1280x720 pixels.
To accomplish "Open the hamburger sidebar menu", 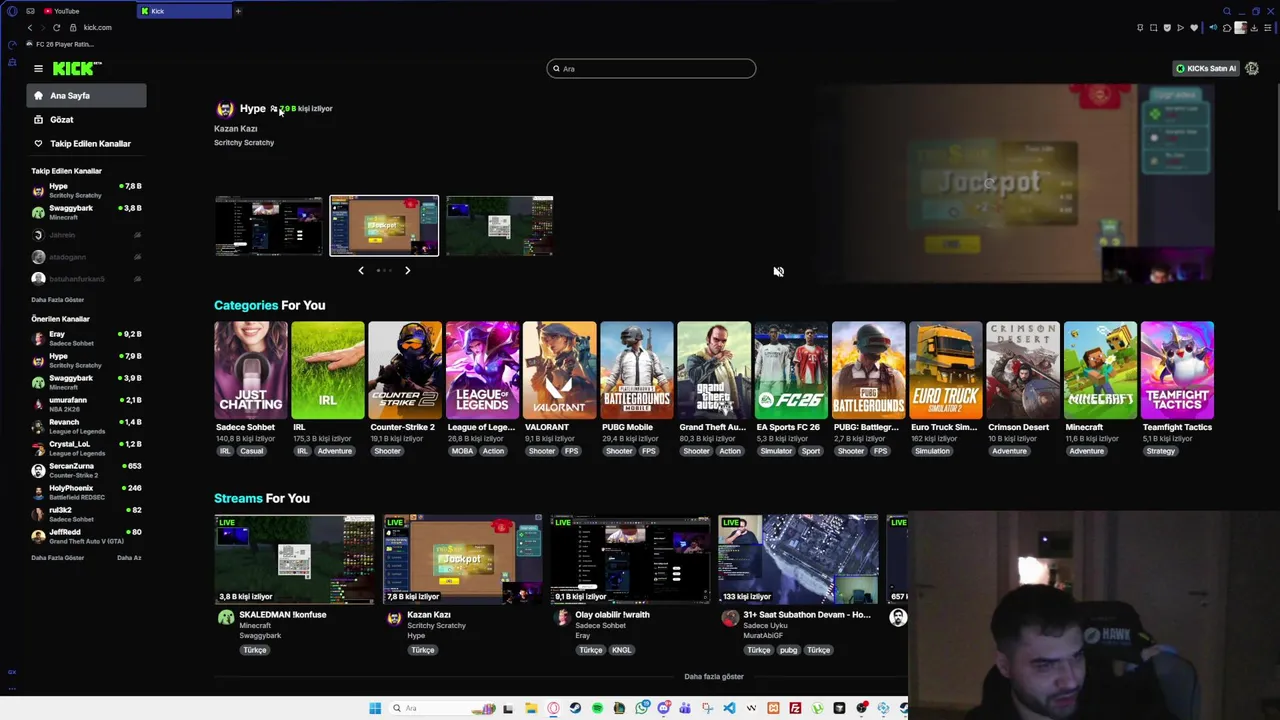I will pos(38,68).
